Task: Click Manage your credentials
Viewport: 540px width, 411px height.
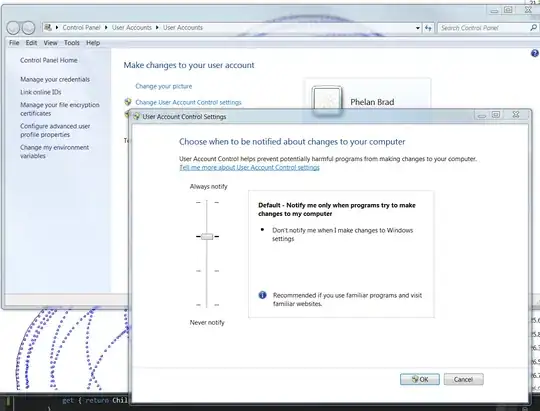Action: 55,79
